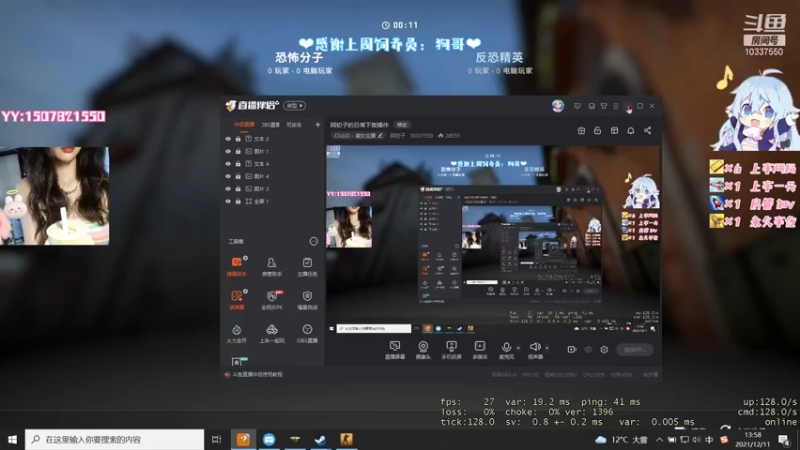Open the Steam icon on the taskbar
This screenshot has height=450, width=800.
(320, 439)
